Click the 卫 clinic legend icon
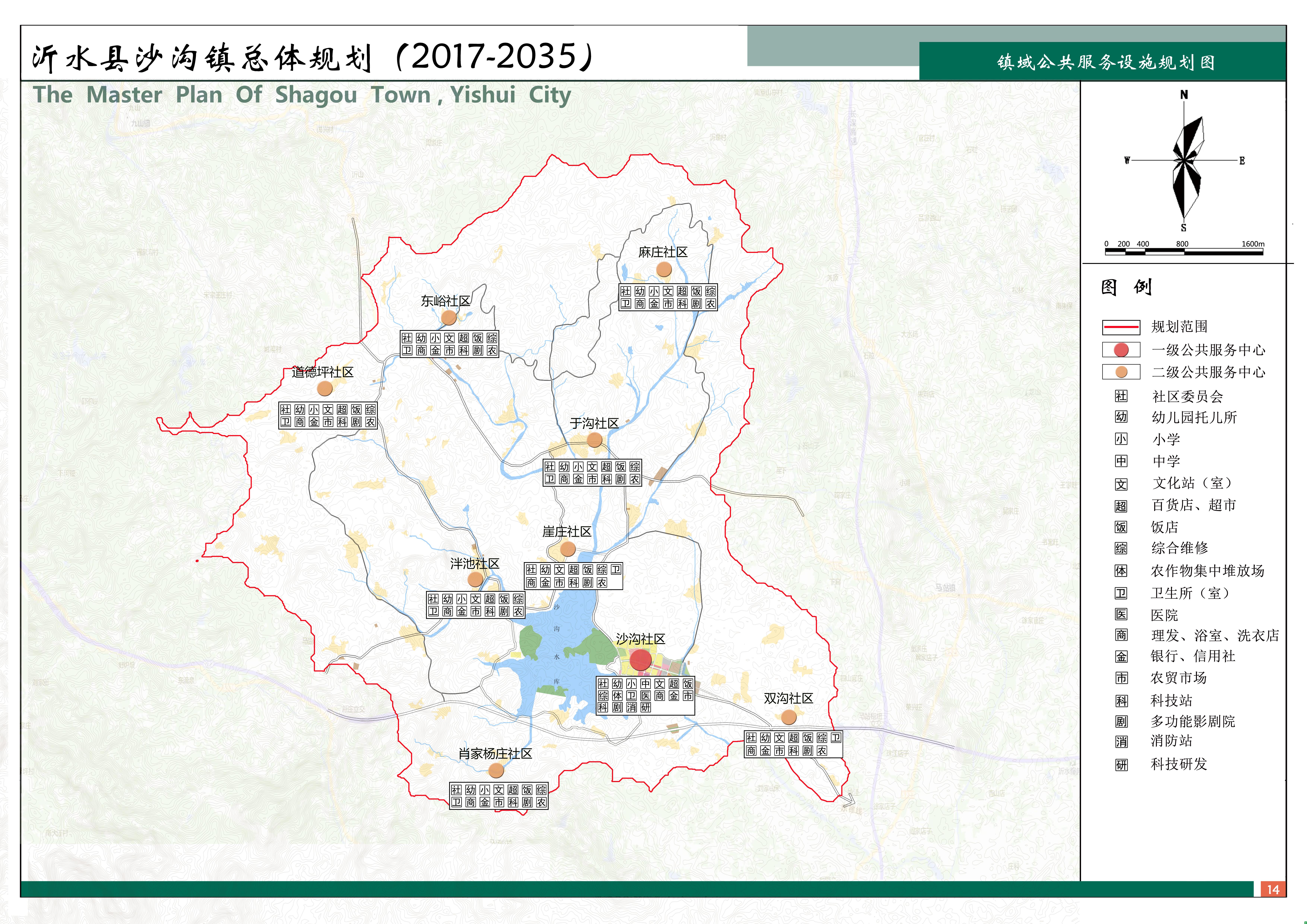This screenshot has width=1307, height=924. 1121,593
